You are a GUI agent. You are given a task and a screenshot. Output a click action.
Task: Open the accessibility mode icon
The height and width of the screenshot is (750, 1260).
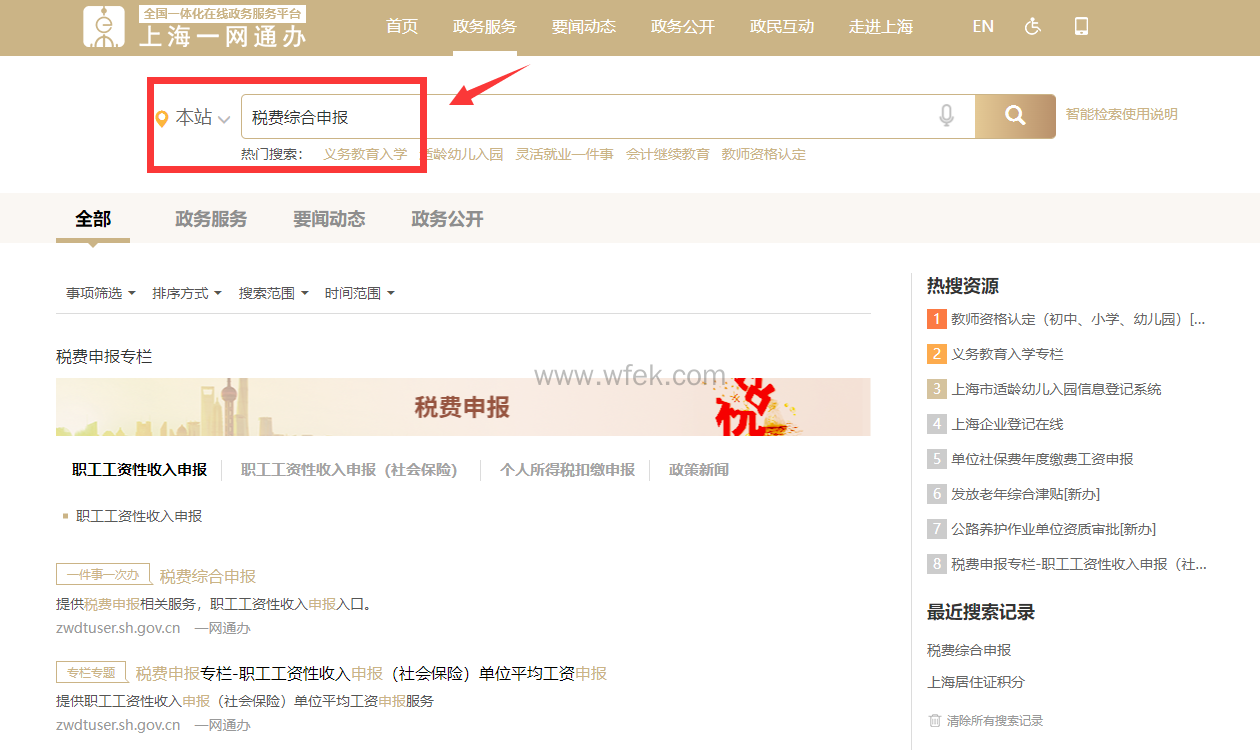tap(1033, 27)
